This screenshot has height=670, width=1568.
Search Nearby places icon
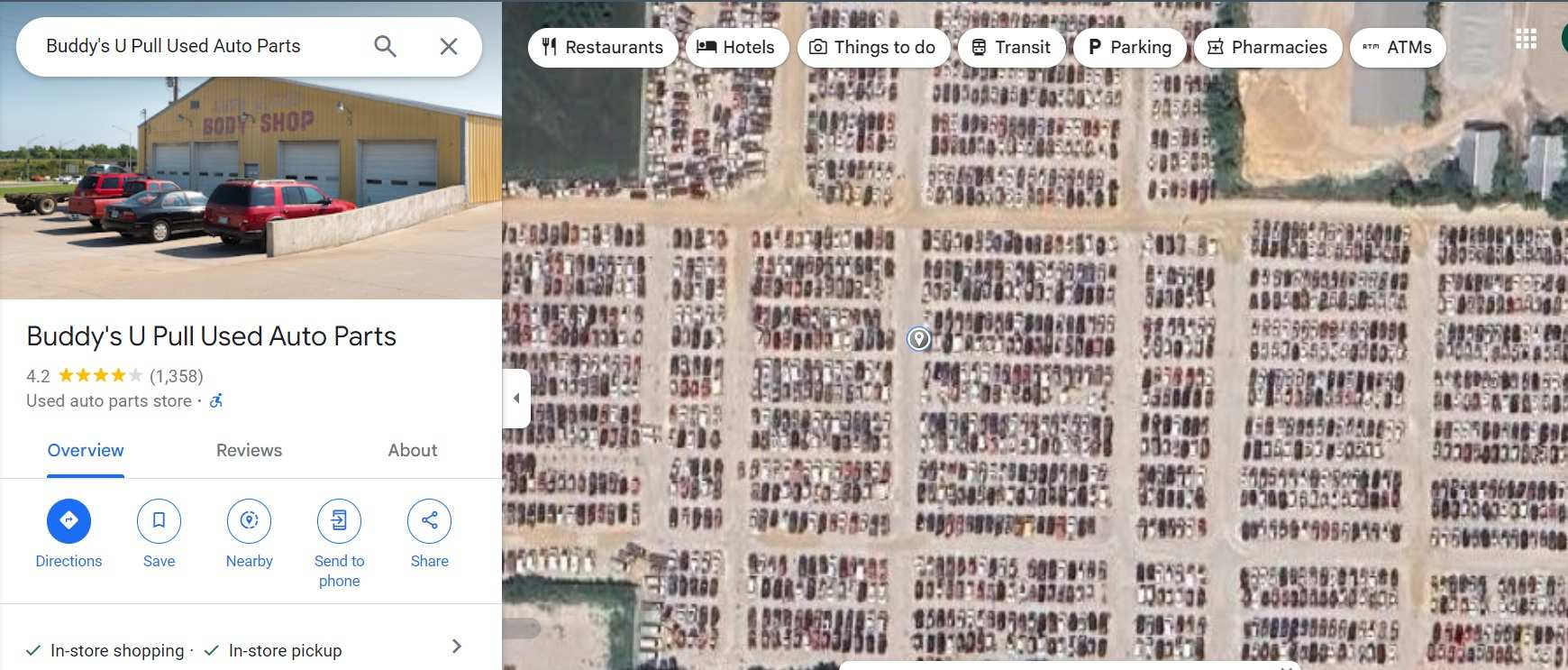(x=249, y=520)
